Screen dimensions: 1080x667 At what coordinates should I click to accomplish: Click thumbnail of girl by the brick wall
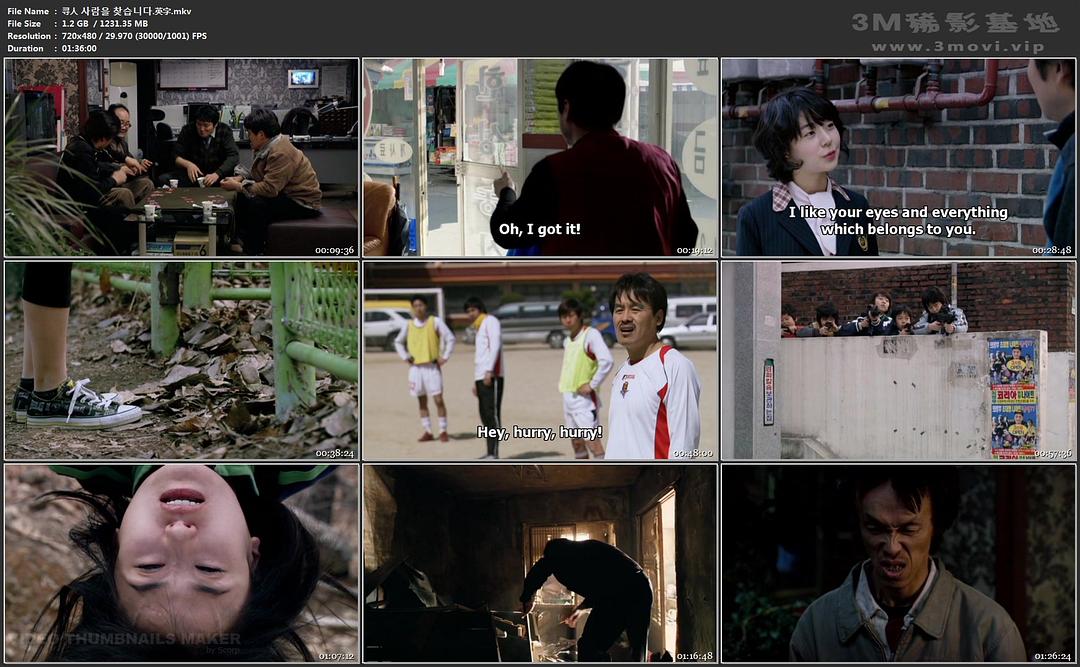click(898, 157)
